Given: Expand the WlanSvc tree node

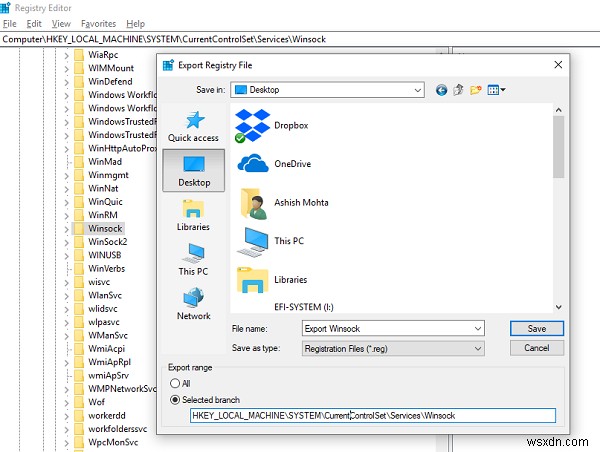Looking at the screenshot, I should [x=67, y=296].
